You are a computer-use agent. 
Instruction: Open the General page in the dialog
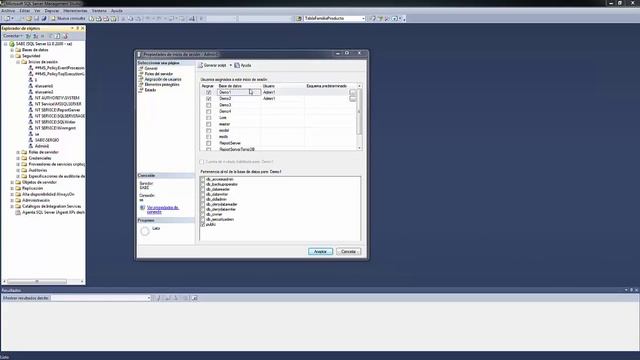151,69
